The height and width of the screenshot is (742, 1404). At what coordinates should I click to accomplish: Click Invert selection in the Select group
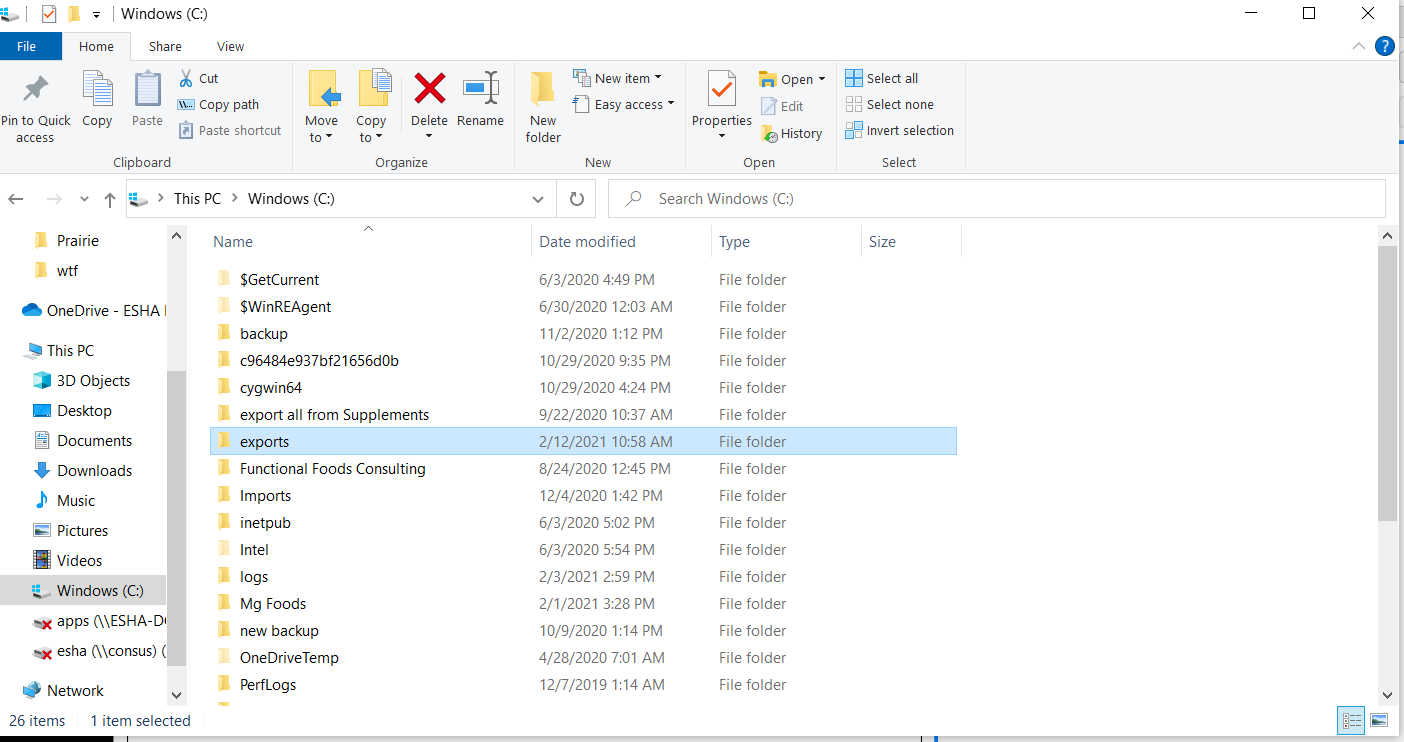(x=899, y=130)
